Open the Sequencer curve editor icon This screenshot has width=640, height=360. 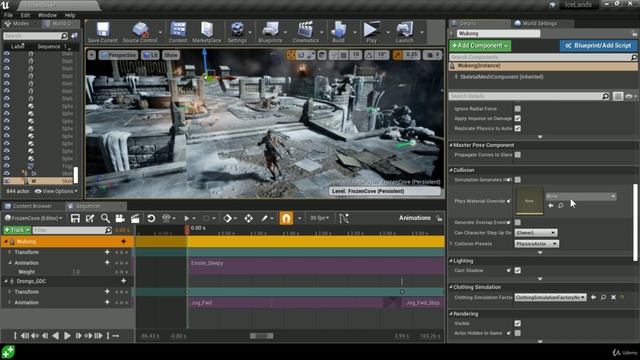coord(344,218)
